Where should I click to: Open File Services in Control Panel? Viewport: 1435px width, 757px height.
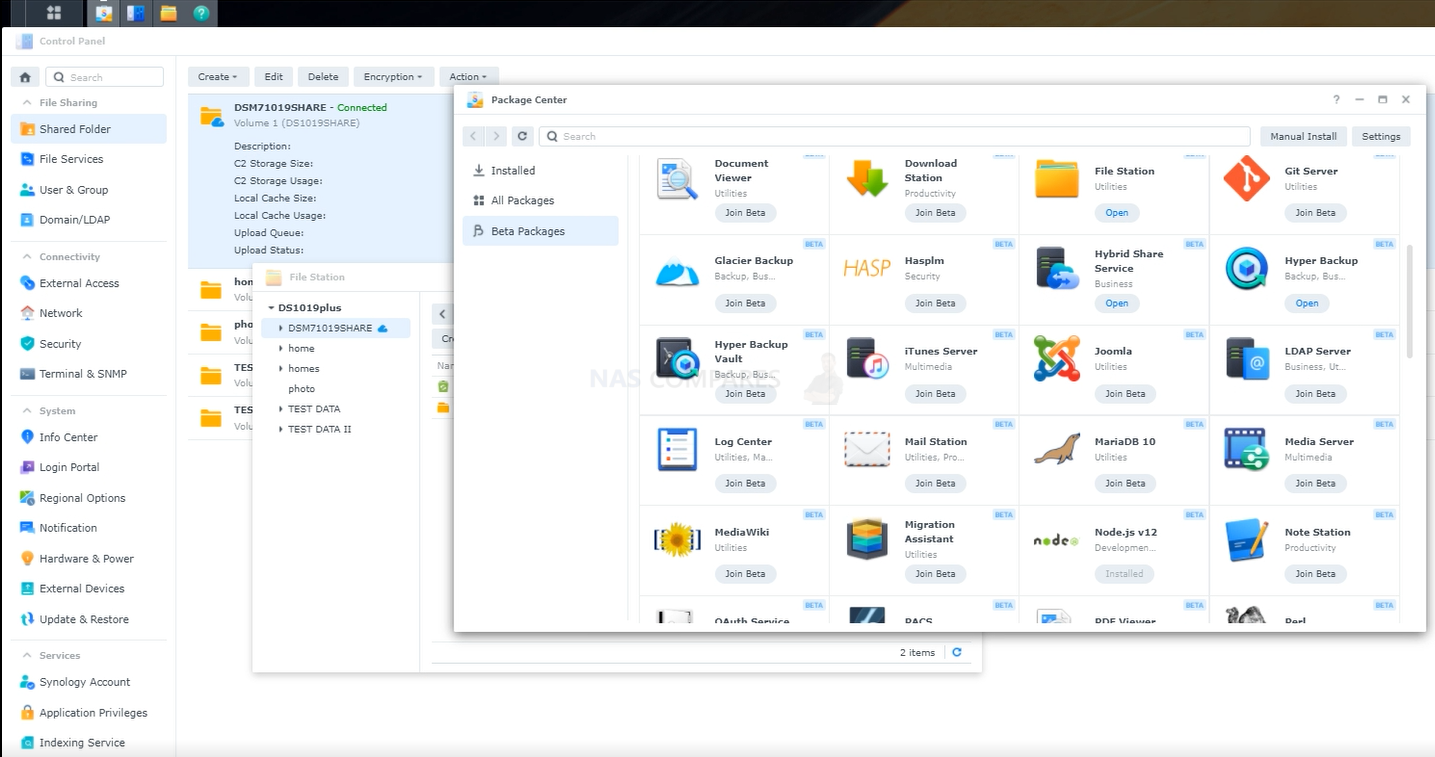tap(89, 159)
